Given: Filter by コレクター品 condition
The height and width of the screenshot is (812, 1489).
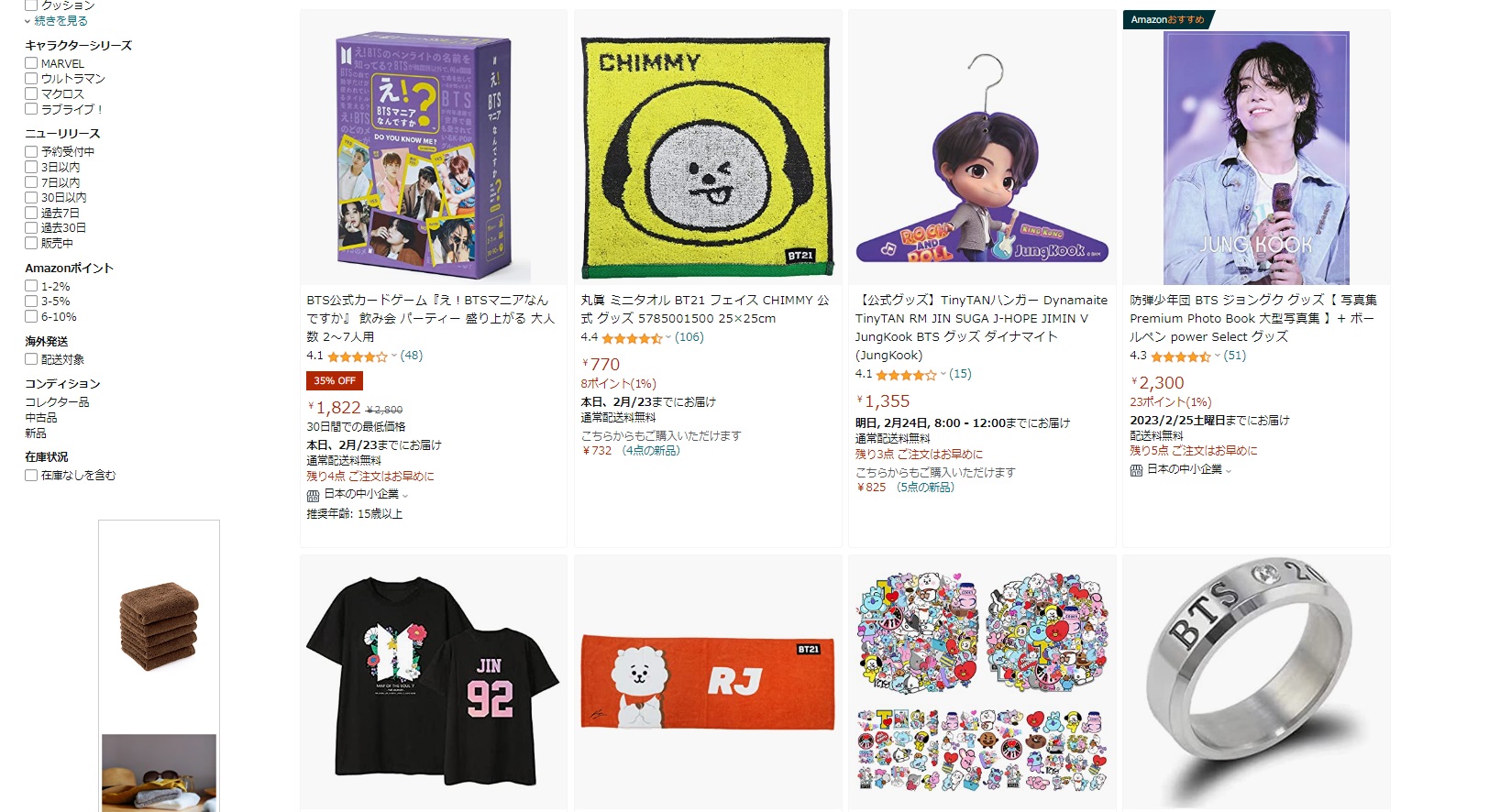Looking at the screenshot, I should click(x=57, y=402).
